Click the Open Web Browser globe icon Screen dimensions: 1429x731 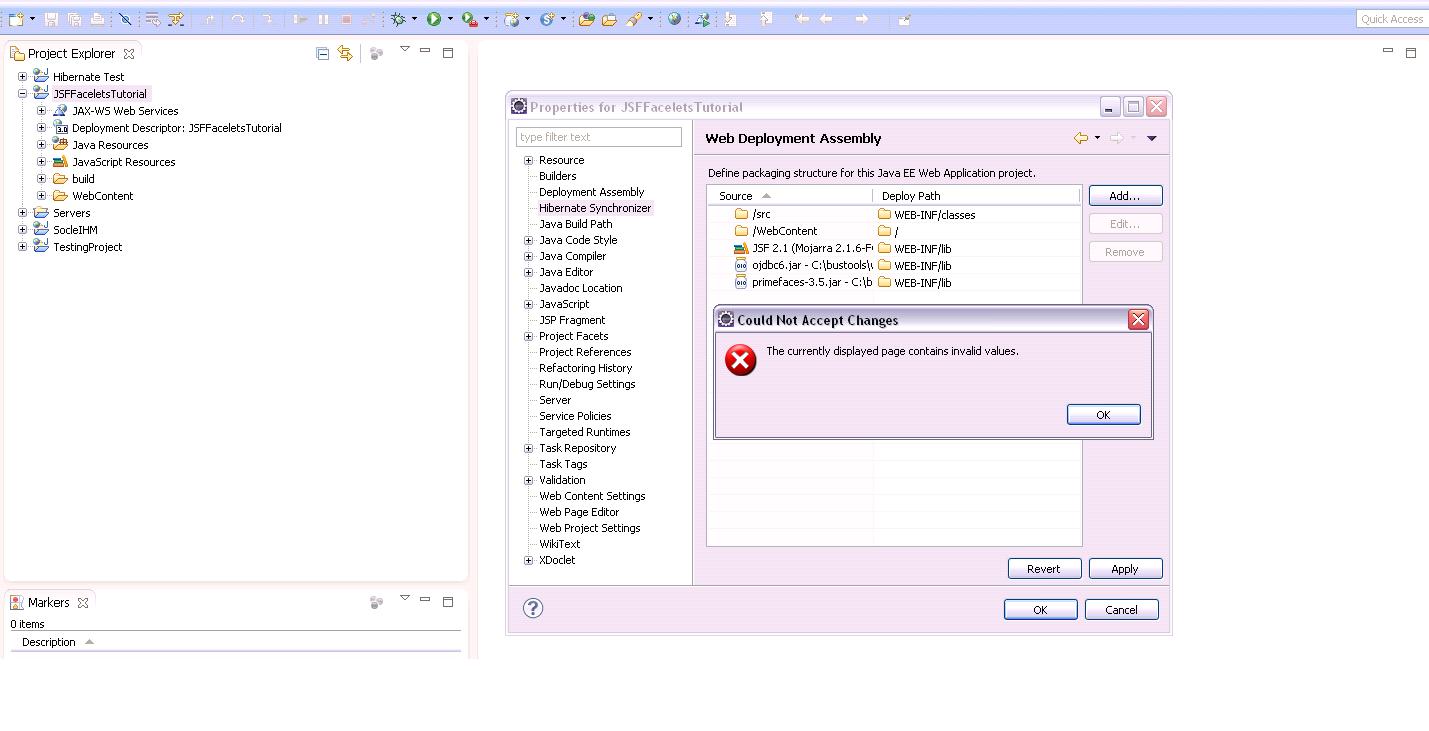(674, 19)
